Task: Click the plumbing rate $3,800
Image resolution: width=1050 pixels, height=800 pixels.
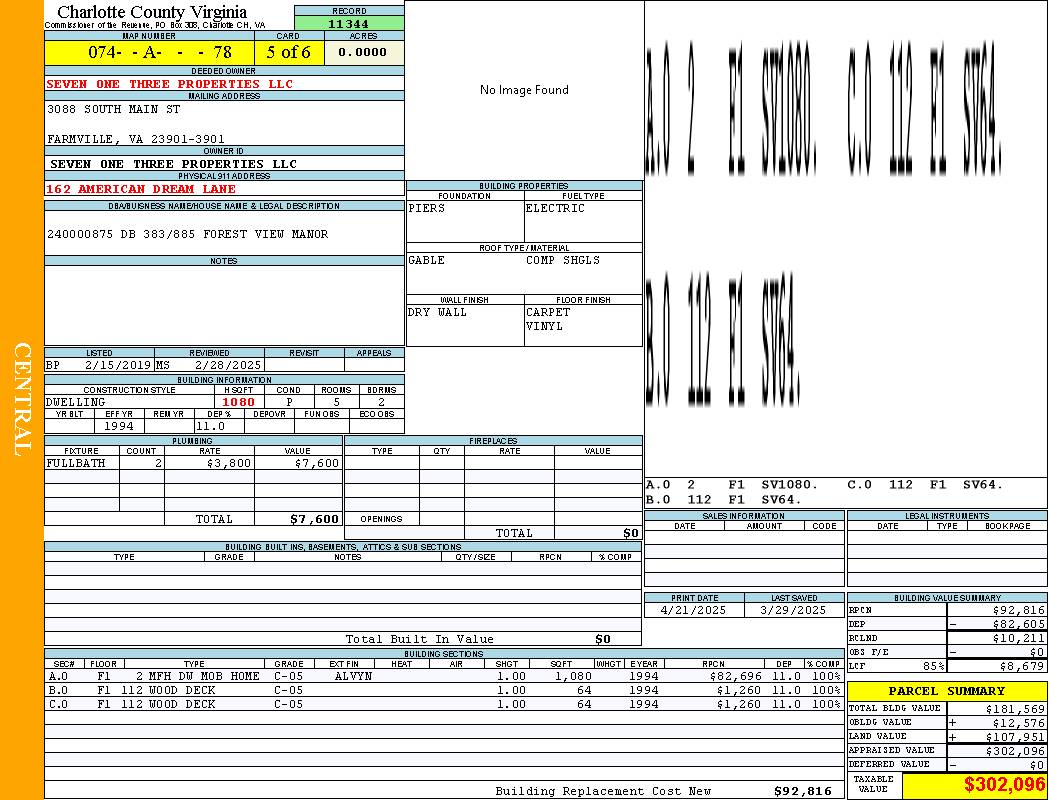Action: 229,463
